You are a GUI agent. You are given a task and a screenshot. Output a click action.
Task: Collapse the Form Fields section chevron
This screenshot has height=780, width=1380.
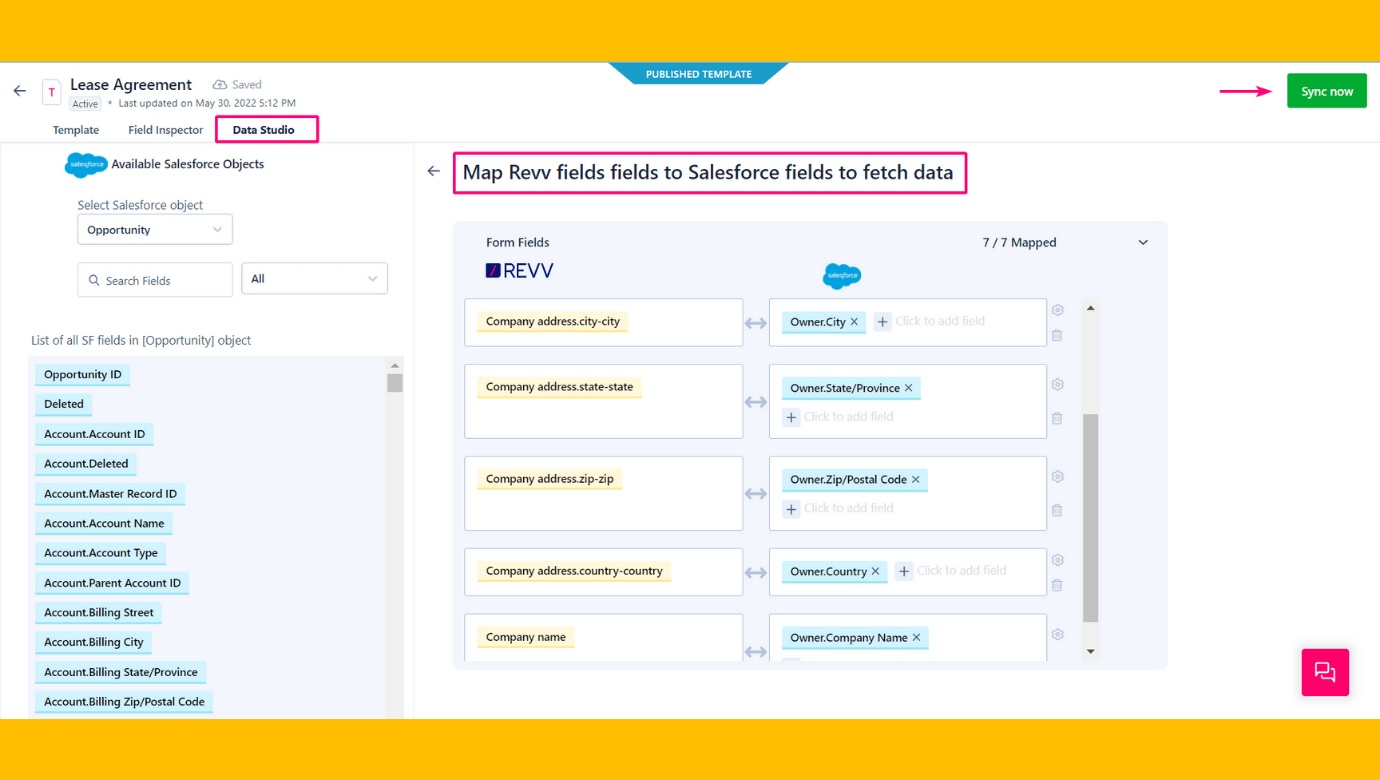point(1143,243)
